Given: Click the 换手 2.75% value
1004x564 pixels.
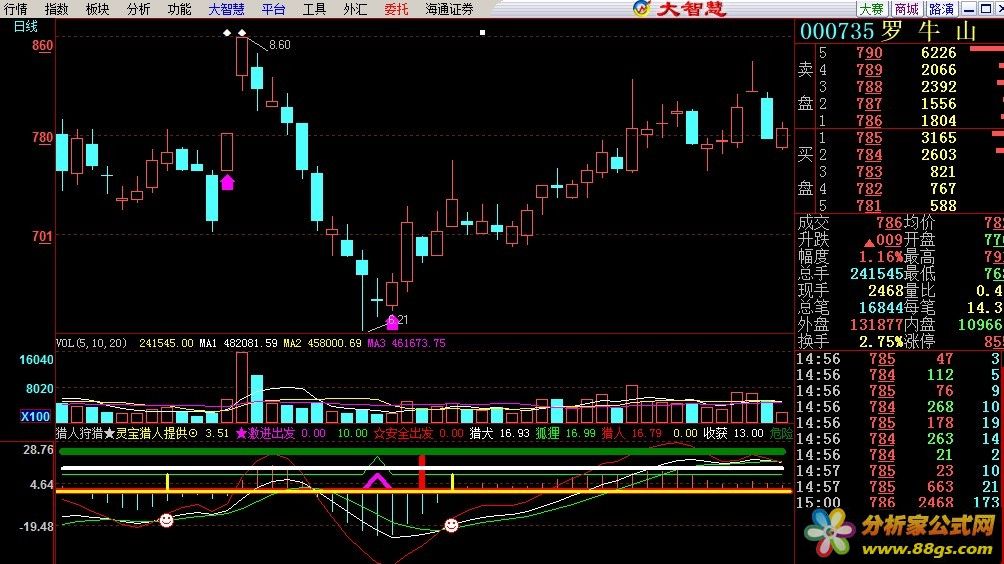Looking at the screenshot, I should [x=881, y=342].
